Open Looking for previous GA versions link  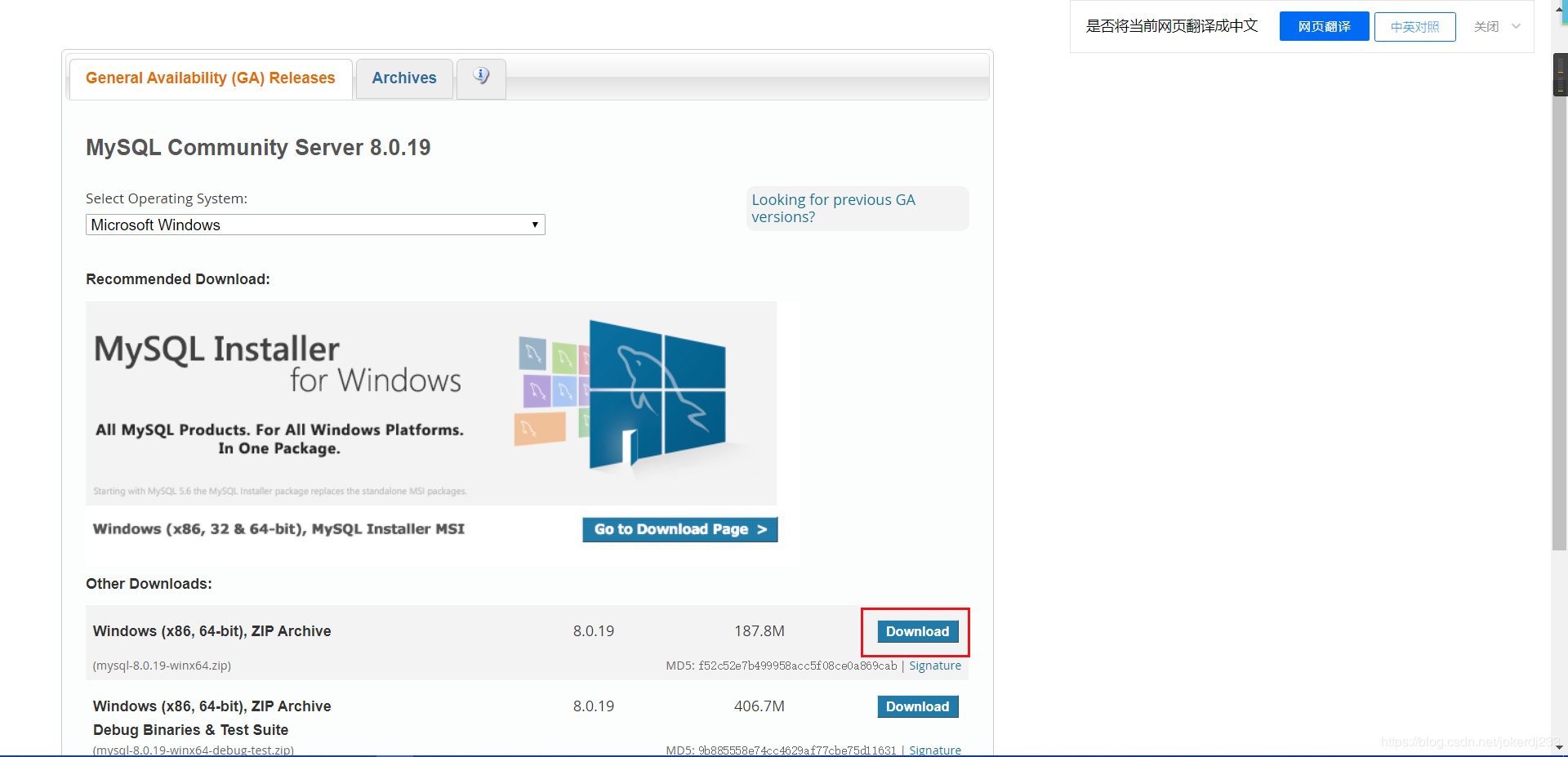[833, 208]
